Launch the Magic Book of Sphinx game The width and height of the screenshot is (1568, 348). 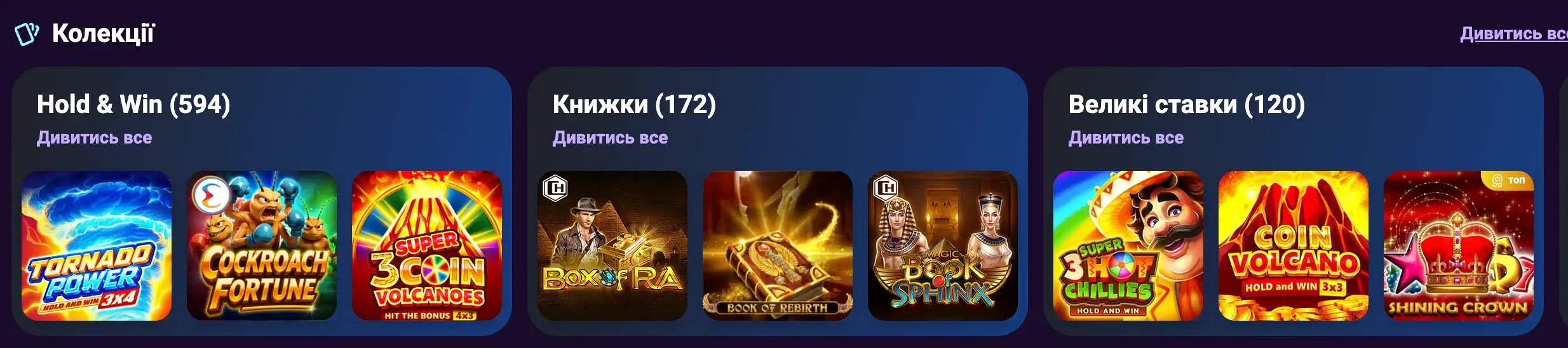[x=943, y=246]
